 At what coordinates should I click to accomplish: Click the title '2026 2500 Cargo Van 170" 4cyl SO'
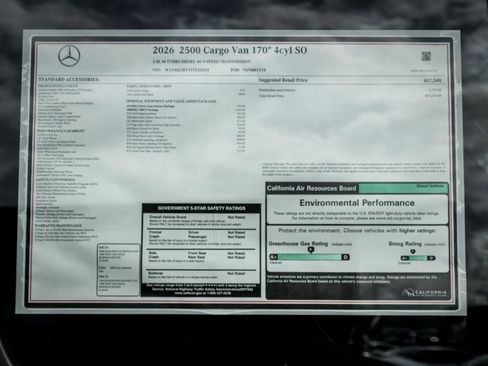coord(230,50)
